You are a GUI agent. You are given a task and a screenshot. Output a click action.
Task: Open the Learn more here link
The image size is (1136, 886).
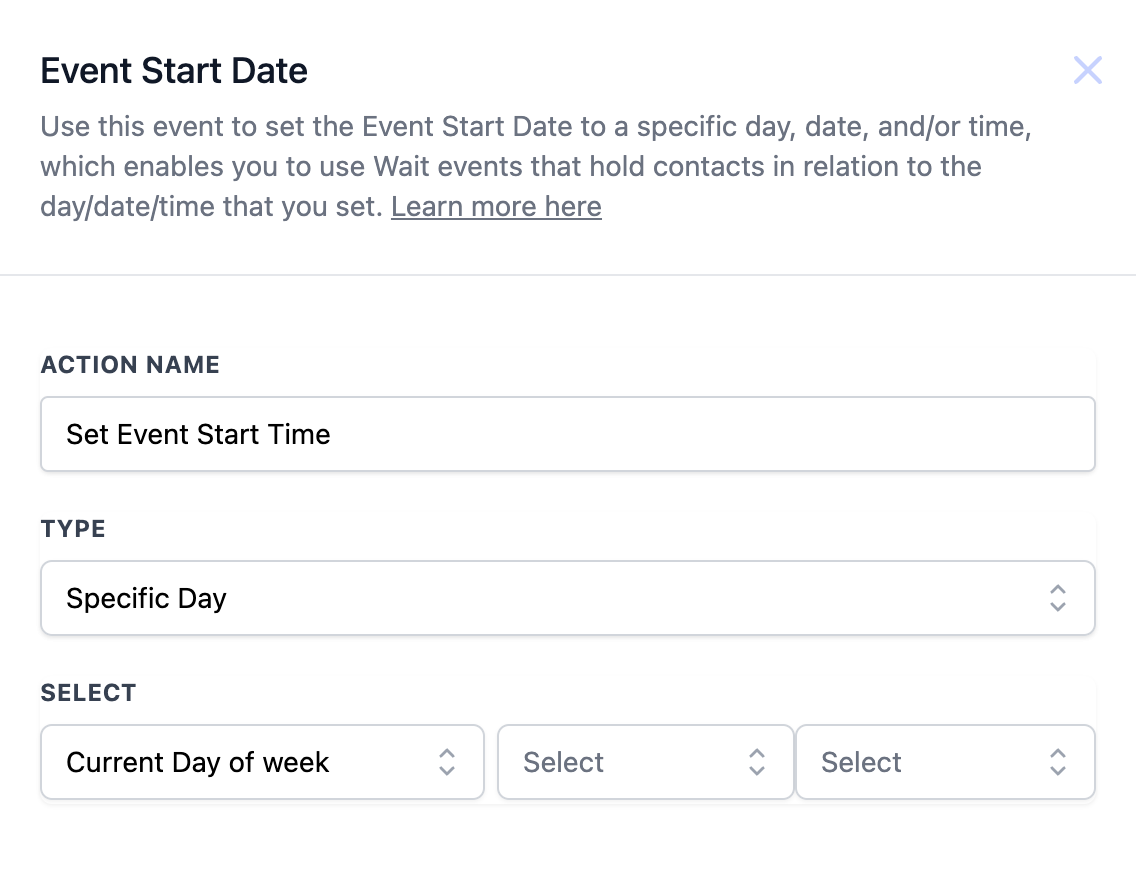point(496,206)
